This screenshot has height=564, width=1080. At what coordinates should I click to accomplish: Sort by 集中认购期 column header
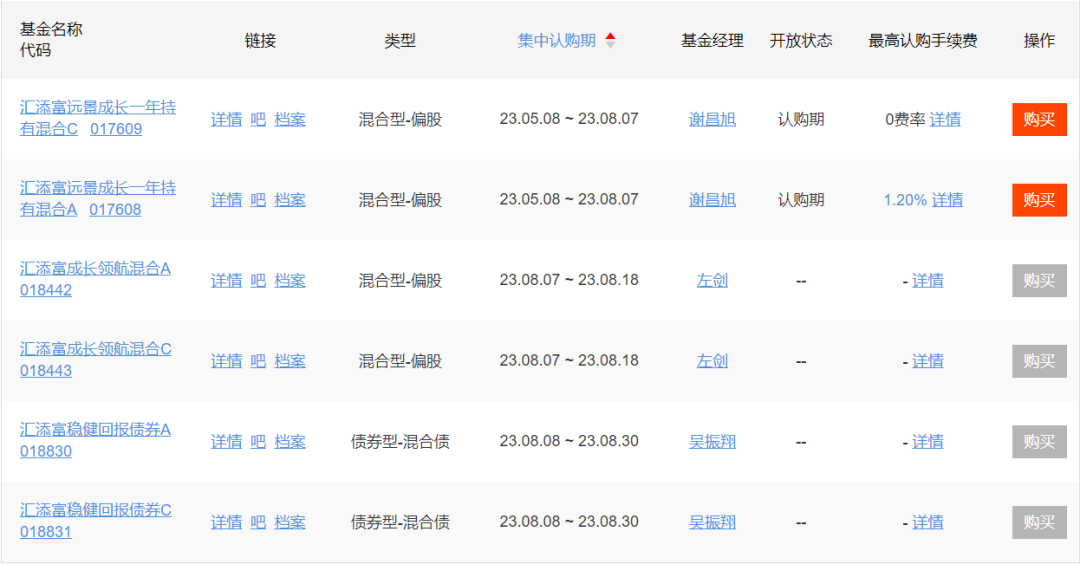point(557,41)
